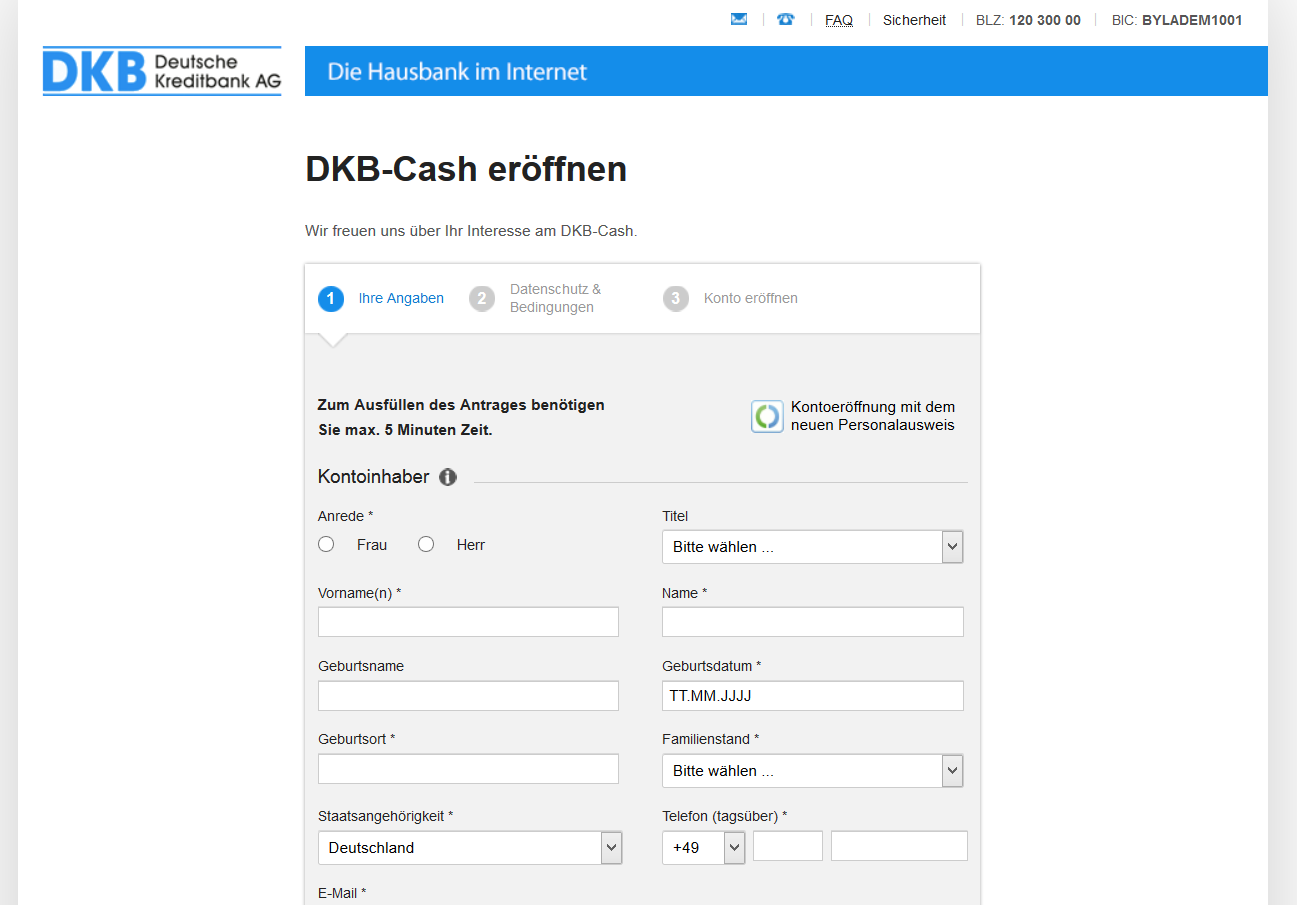Screen dimensions: 1297x905
Task: Go to Datenschutz & Bedingungen step
Action: pos(556,298)
